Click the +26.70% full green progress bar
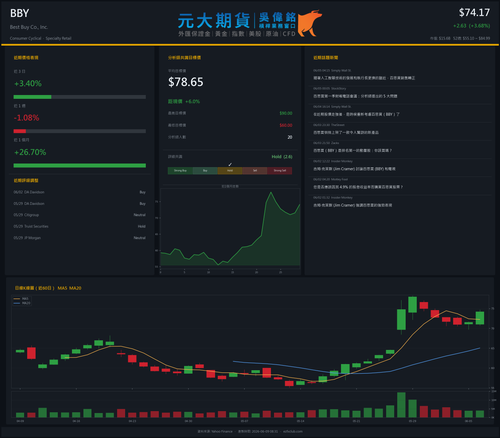Screen dimensions: 500x438 [80, 166]
